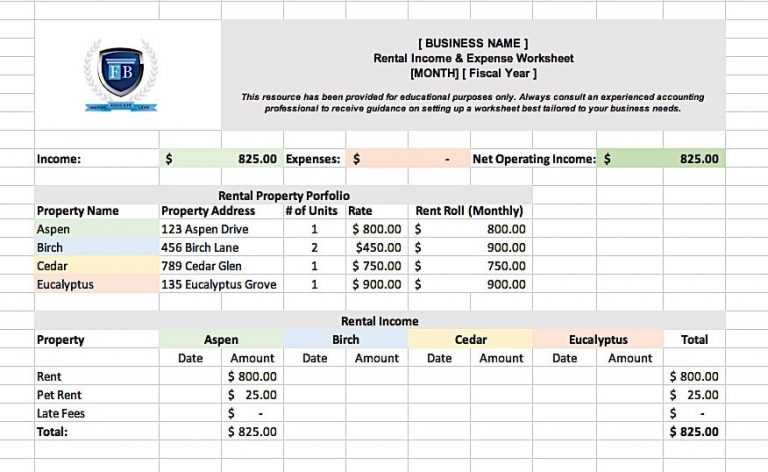Select the Total column Rent $ 800.00 cell

coord(695,377)
